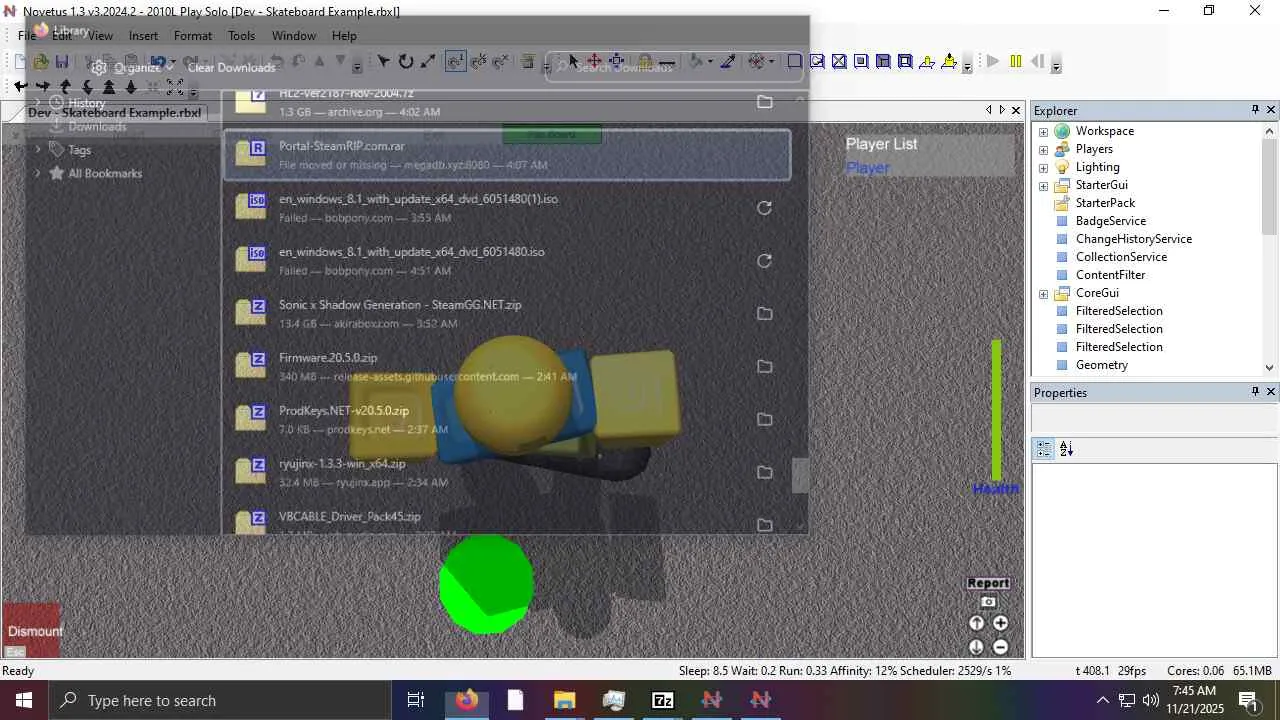Expand the History item in Library
Image resolution: width=1280 pixels, height=720 pixels.
[x=38, y=103]
